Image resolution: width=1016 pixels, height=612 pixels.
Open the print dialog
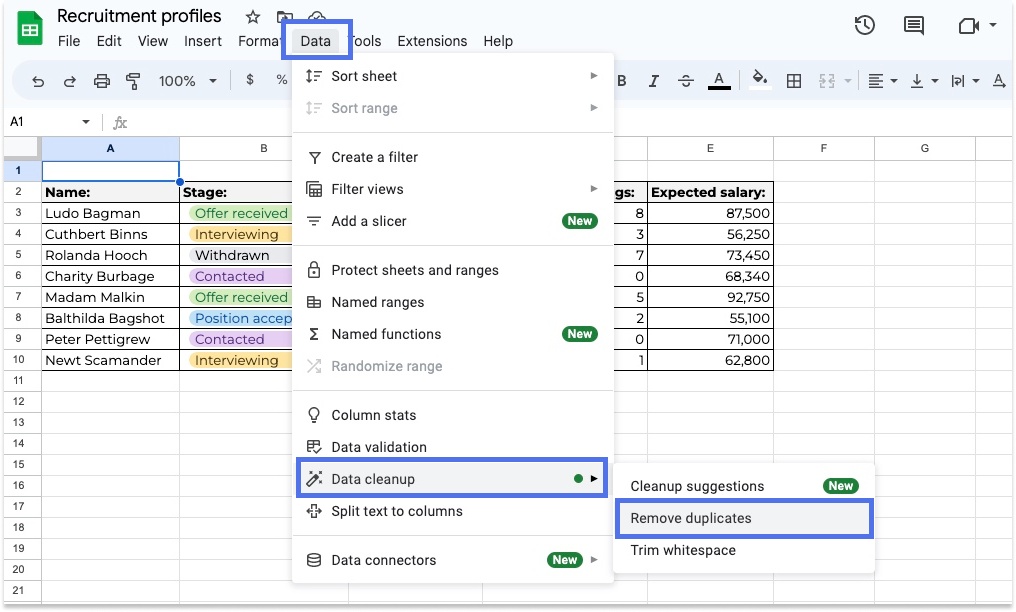(x=101, y=81)
